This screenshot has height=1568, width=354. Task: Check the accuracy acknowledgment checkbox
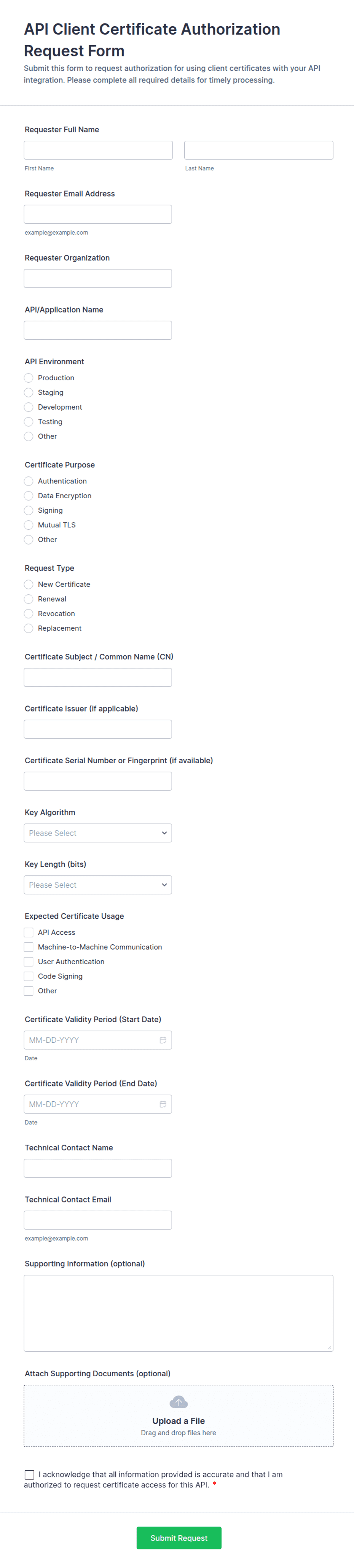pos(29,1474)
